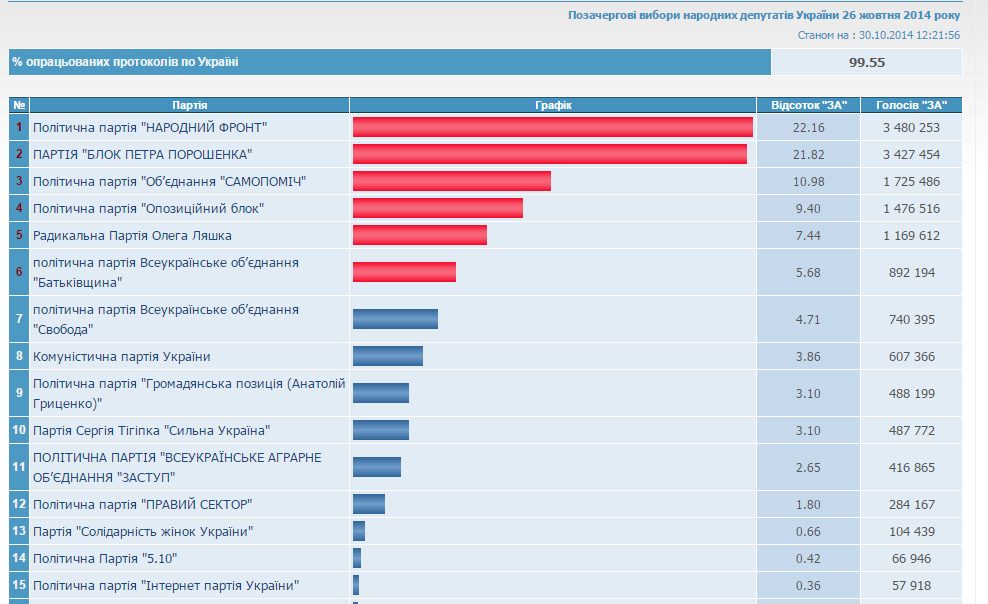Viewport: 988px width, 604px height.
Task: Click row number 15 cell
Action: [19, 585]
